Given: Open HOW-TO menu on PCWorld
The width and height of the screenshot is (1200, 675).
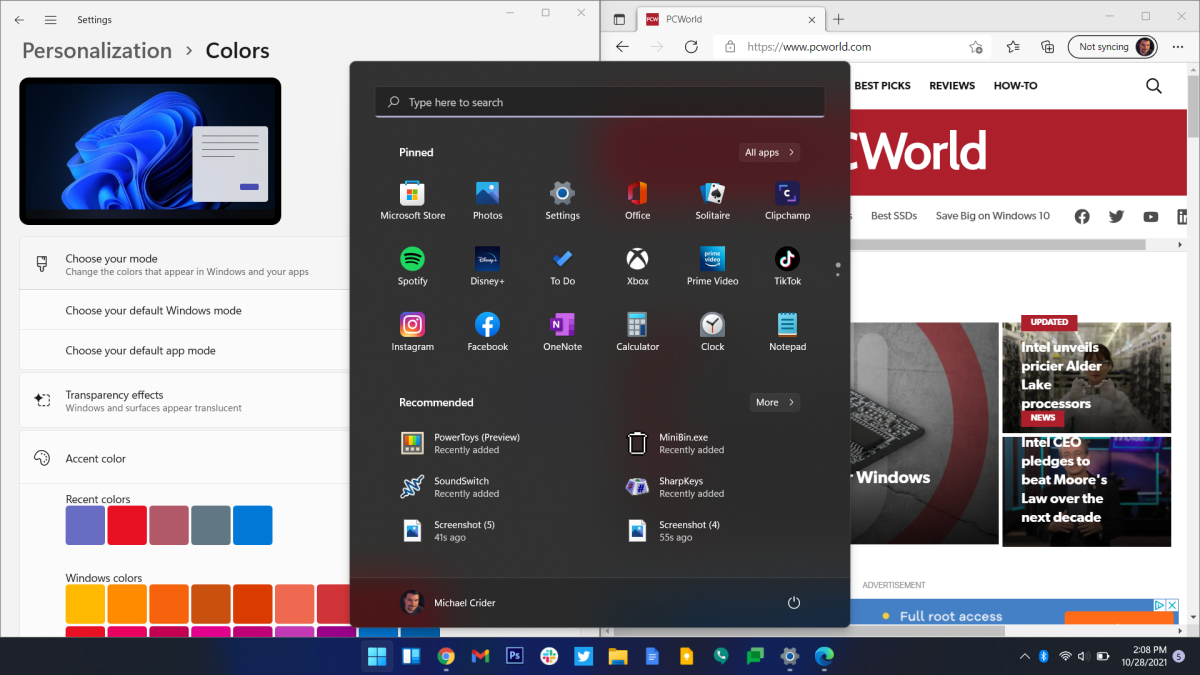Looking at the screenshot, I should (1015, 86).
